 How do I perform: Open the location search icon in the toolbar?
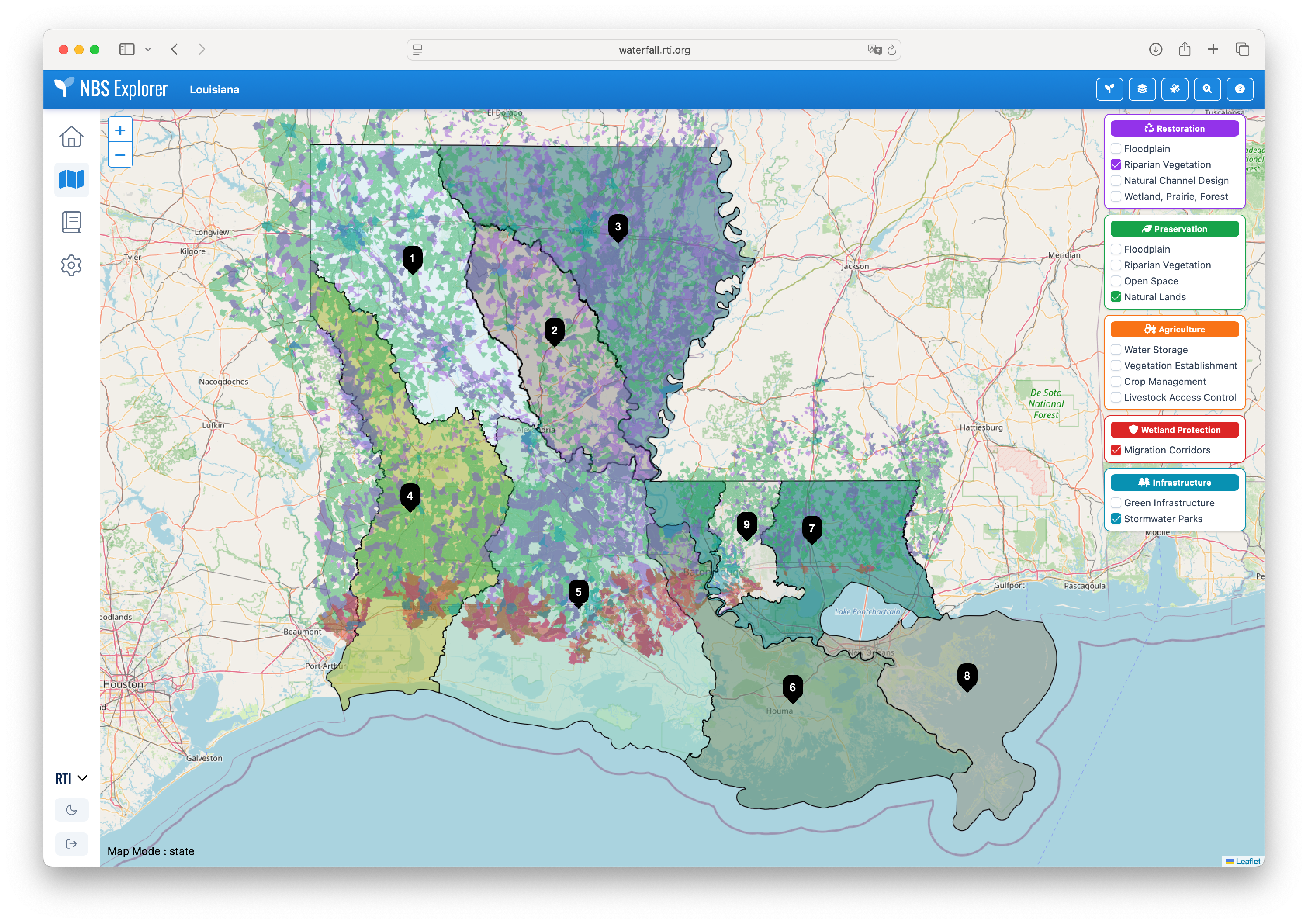point(1207,89)
